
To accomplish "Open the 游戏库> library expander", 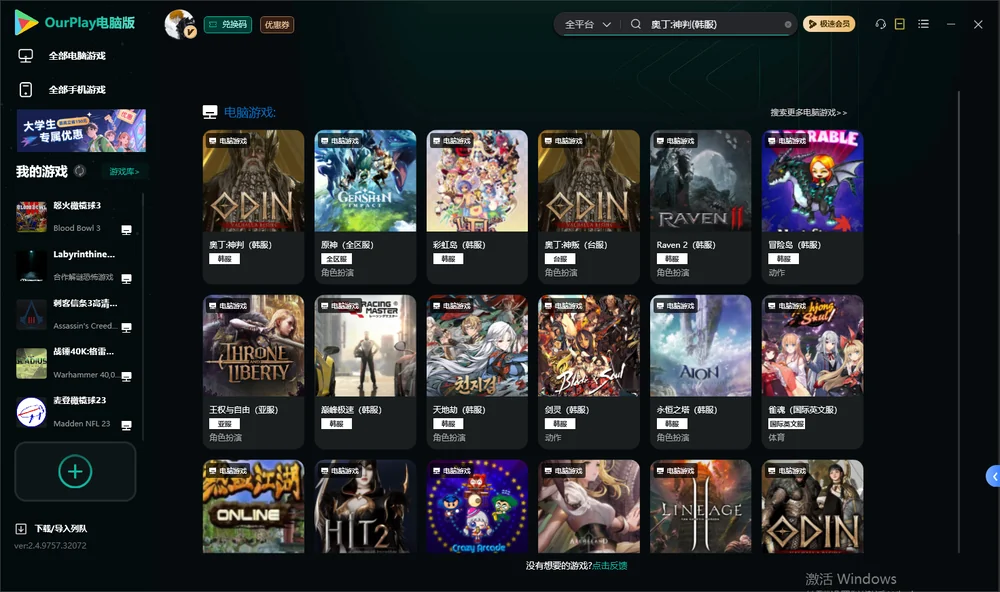I will [x=124, y=172].
